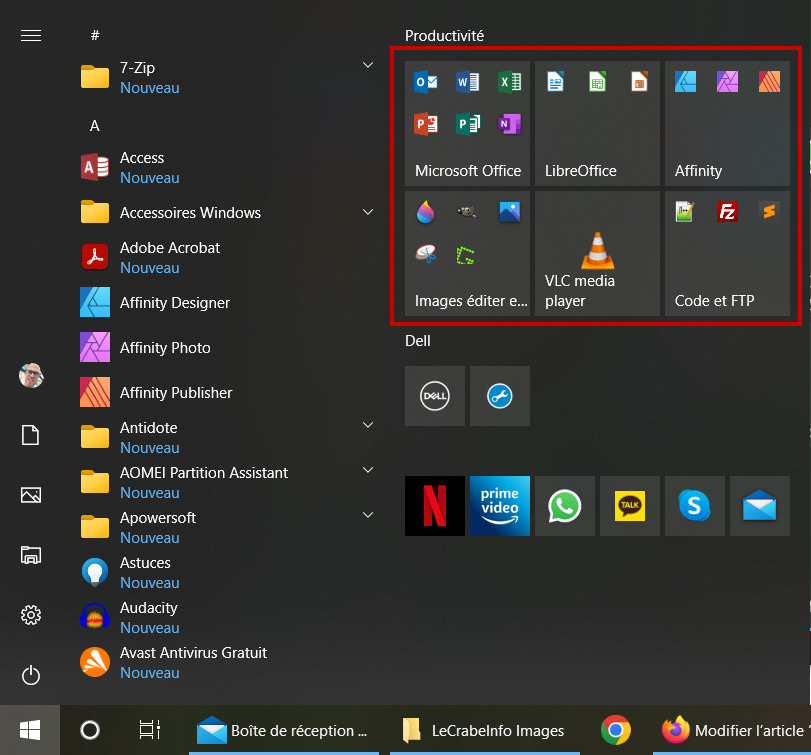Open File Explorer from start sidebar
This screenshot has height=755, width=811.
31,555
